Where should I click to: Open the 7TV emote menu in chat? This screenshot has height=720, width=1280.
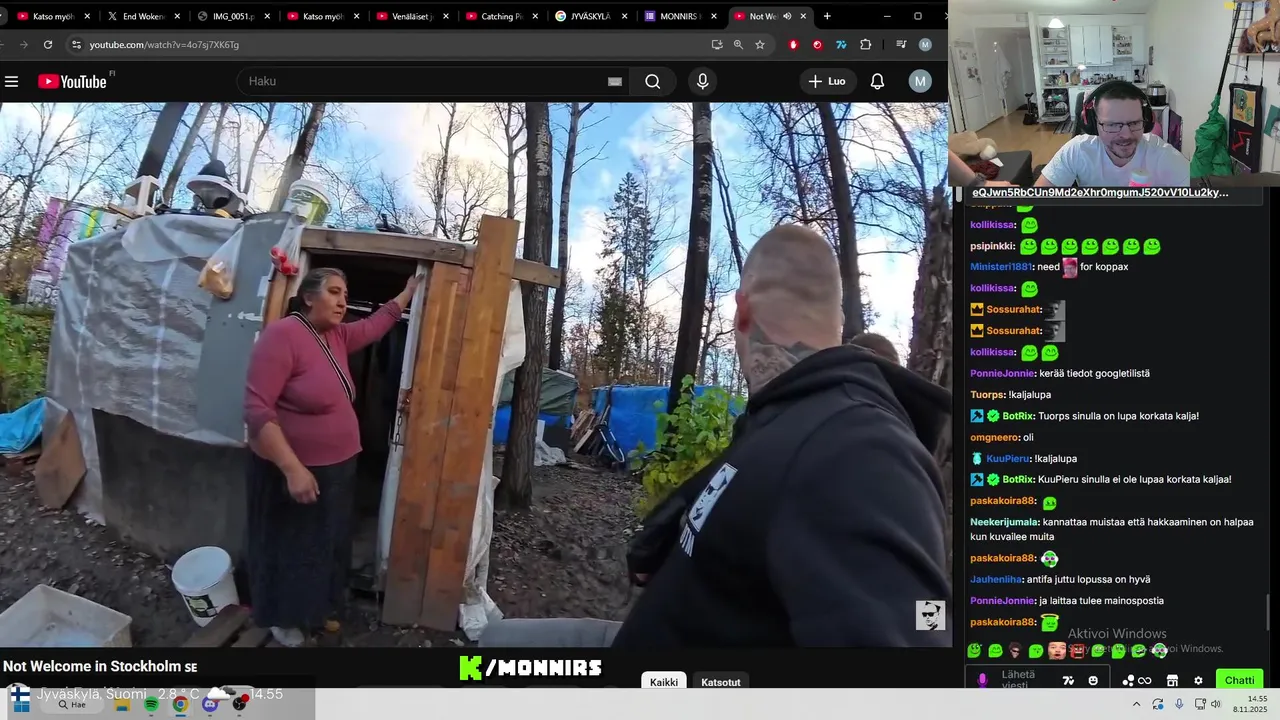tap(1068, 680)
